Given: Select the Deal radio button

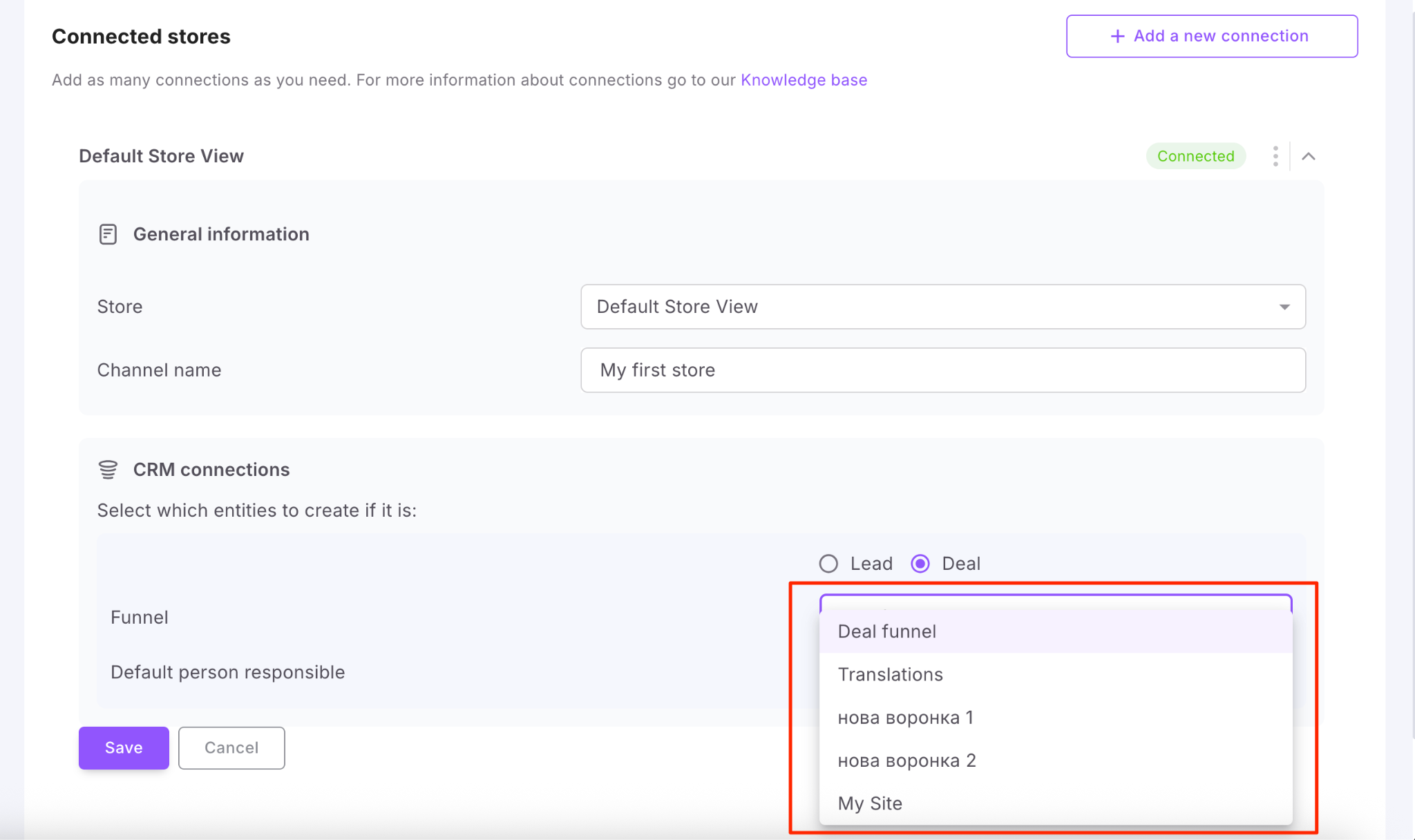Looking at the screenshot, I should 920,564.
